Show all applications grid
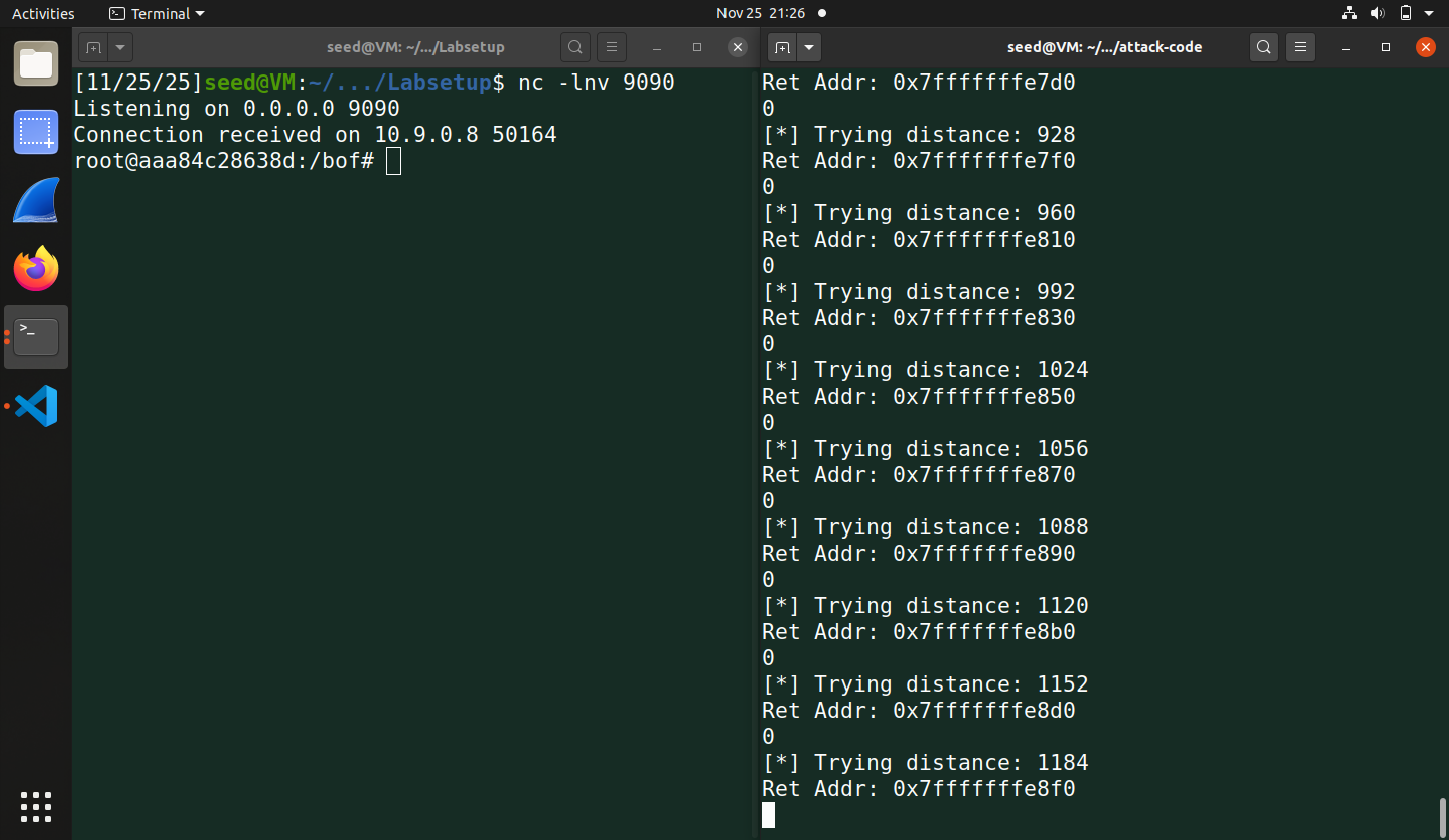The width and height of the screenshot is (1449, 840). click(x=36, y=807)
